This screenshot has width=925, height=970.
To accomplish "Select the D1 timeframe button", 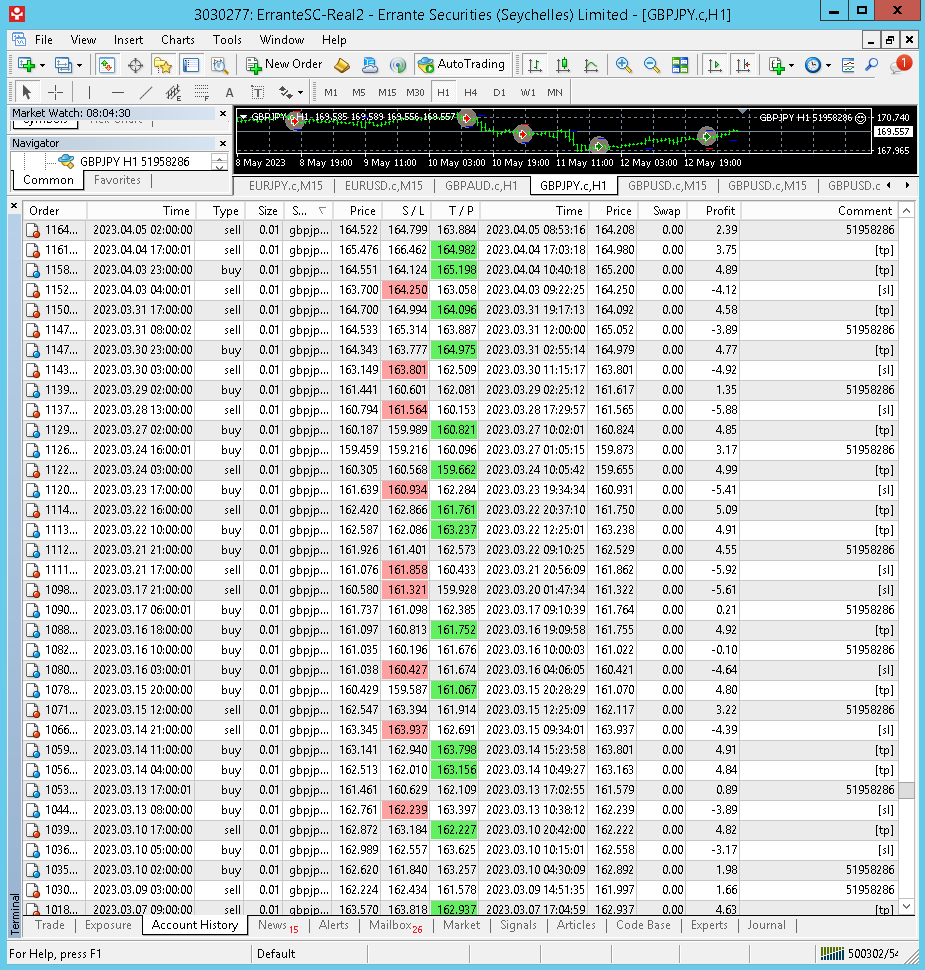I will click(x=499, y=92).
